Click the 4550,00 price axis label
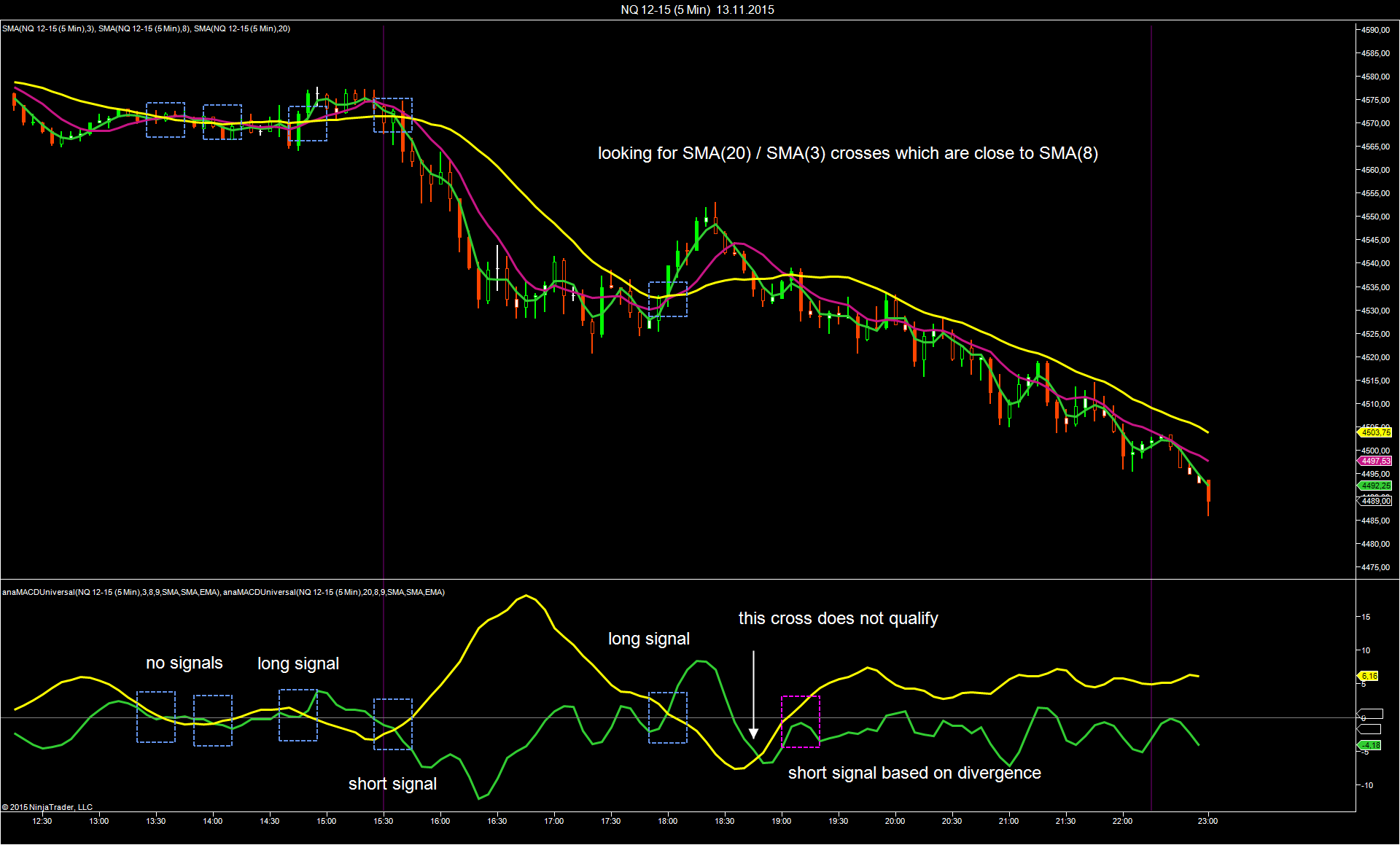 tap(1374, 217)
